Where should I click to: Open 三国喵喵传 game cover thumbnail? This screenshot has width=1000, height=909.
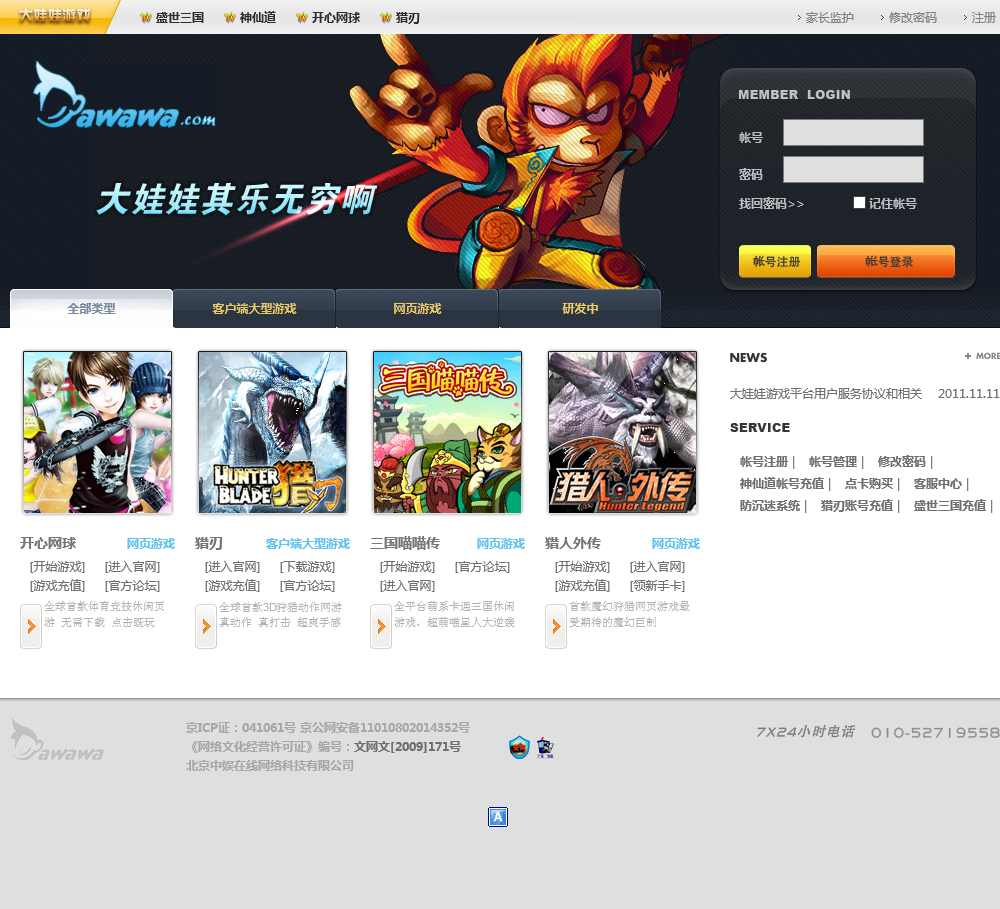[x=448, y=432]
